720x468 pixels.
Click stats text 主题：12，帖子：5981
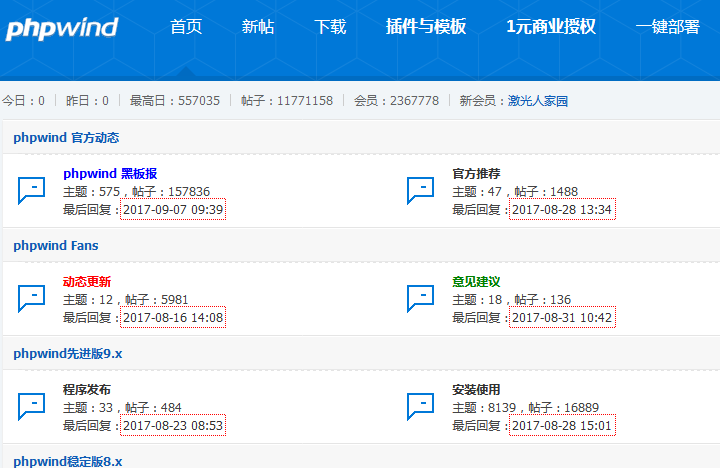[x=126, y=299]
